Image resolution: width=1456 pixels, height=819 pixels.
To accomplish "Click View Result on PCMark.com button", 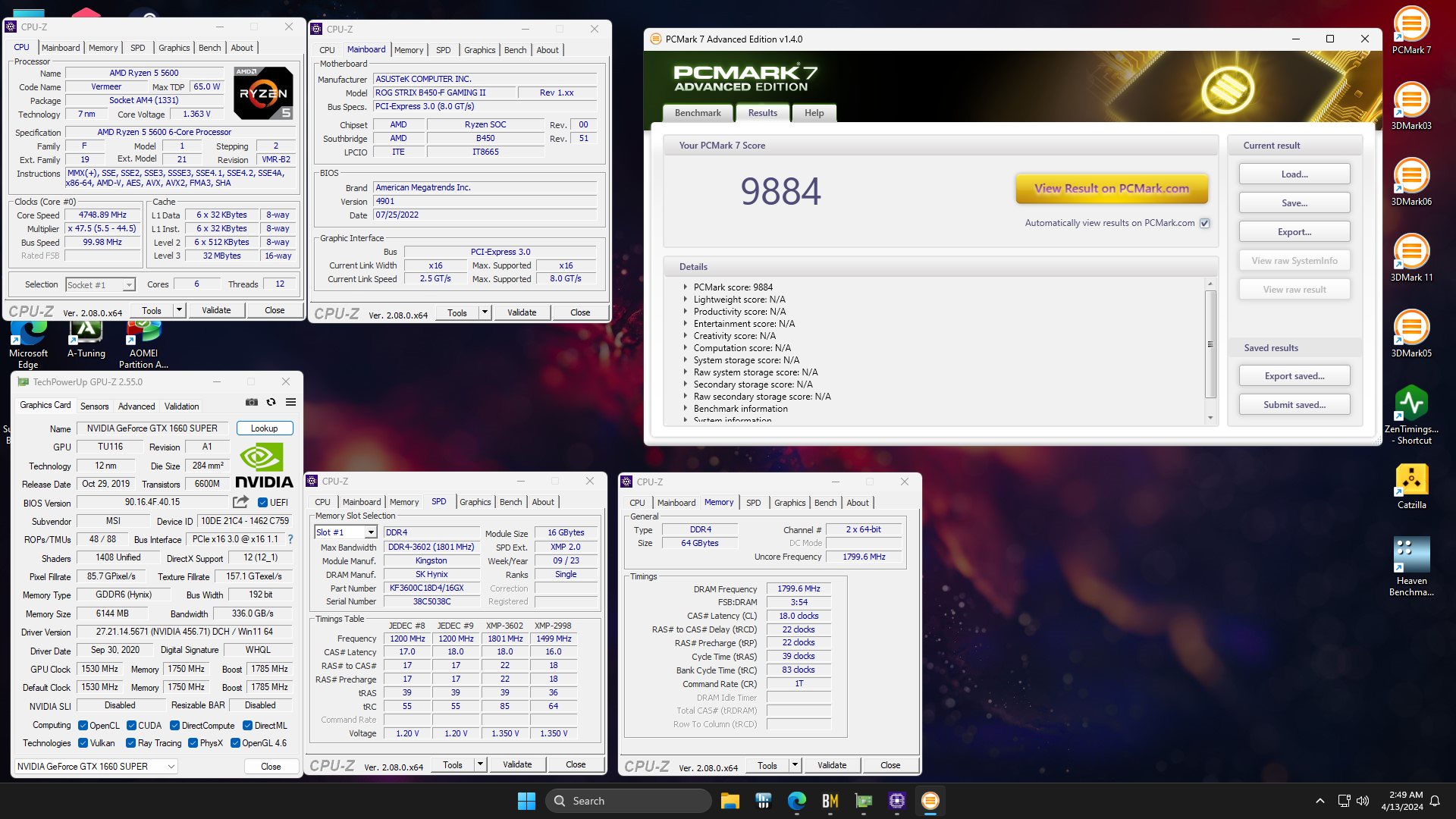I will click(1112, 189).
